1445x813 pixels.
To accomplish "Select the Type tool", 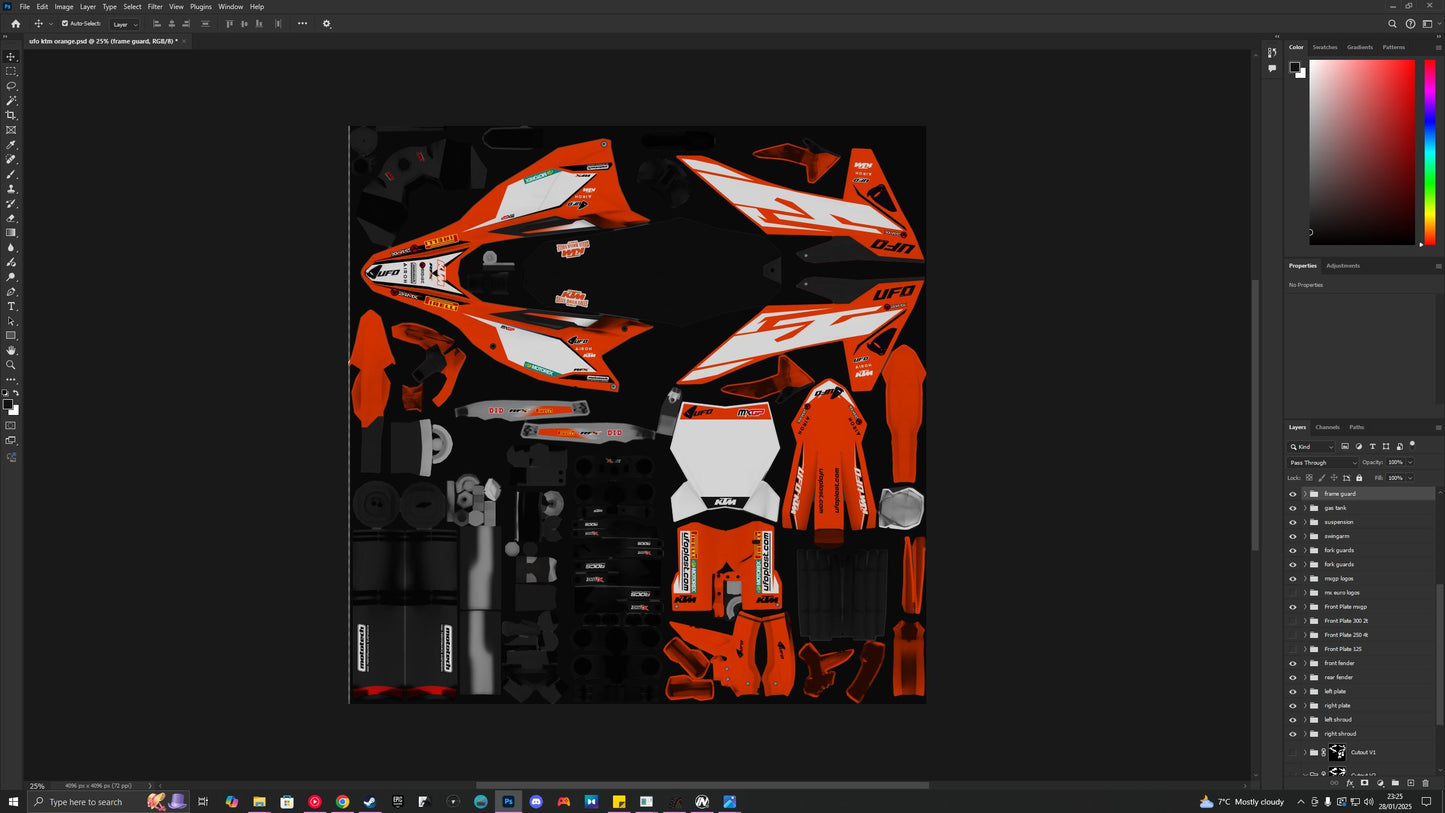I will point(11,306).
